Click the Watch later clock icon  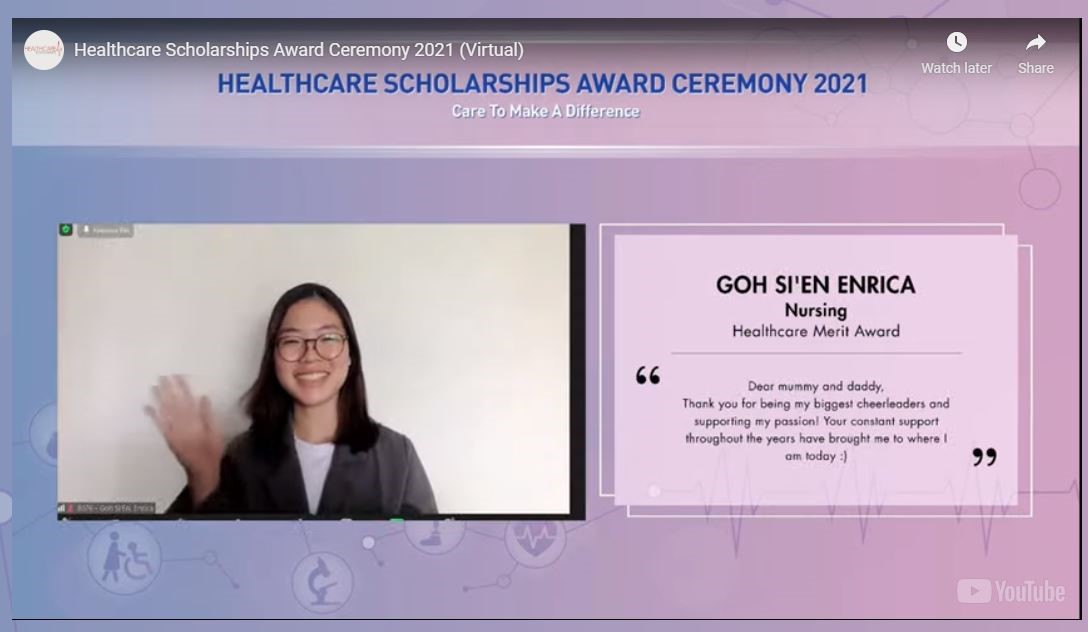point(956,42)
